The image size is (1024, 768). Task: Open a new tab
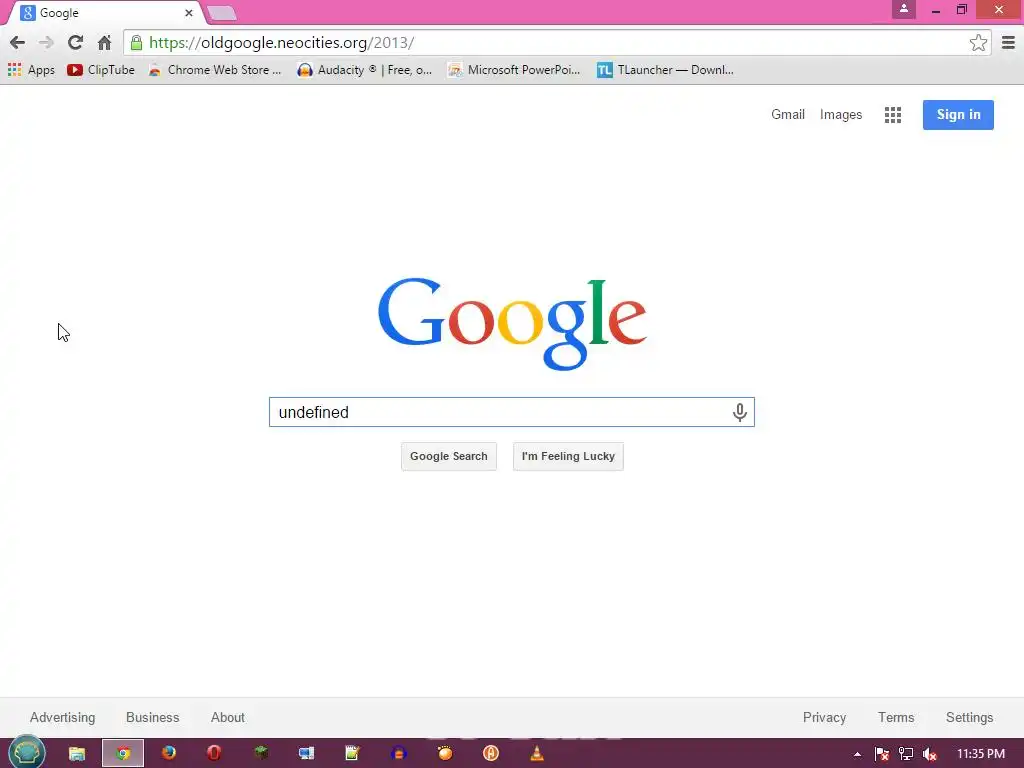[x=221, y=14]
